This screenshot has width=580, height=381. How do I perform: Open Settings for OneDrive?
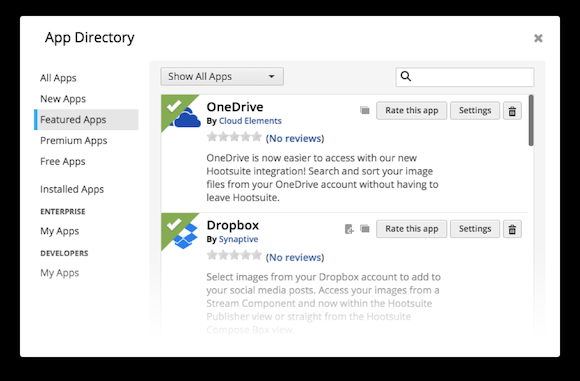point(475,111)
